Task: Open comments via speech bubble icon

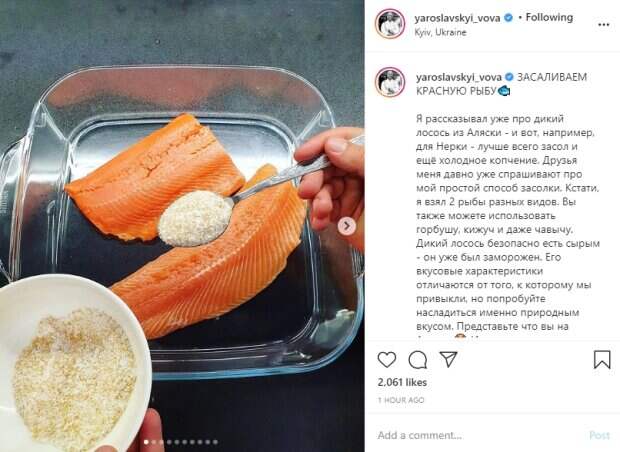Action: click(x=418, y=360)
